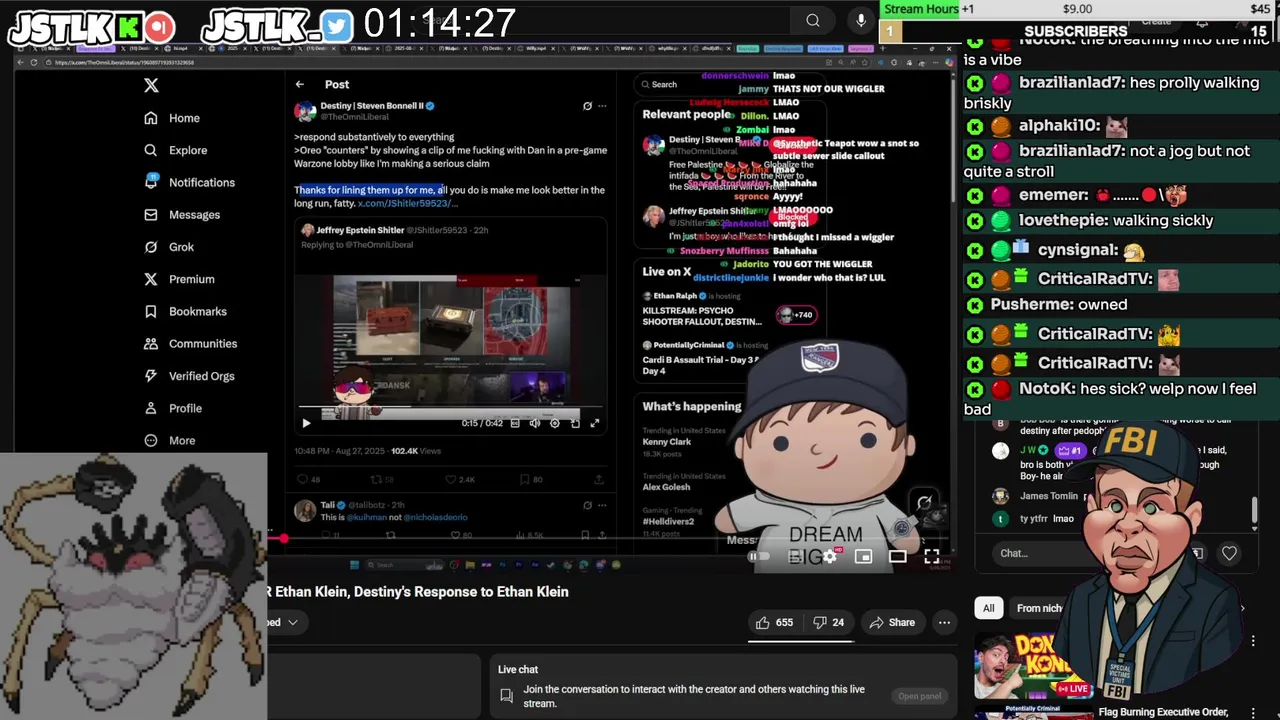This screenshot has width=1280, height=720.
Task: Open Home in the X sidebar
Action: (171, 118)
